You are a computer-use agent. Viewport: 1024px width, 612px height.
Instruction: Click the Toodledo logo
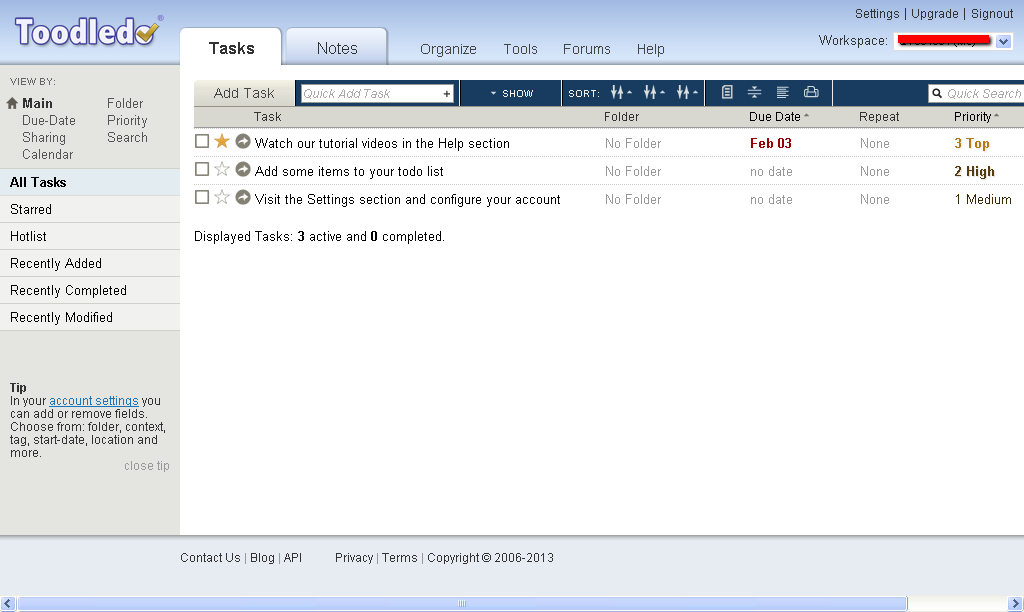[x=88, y=31]
